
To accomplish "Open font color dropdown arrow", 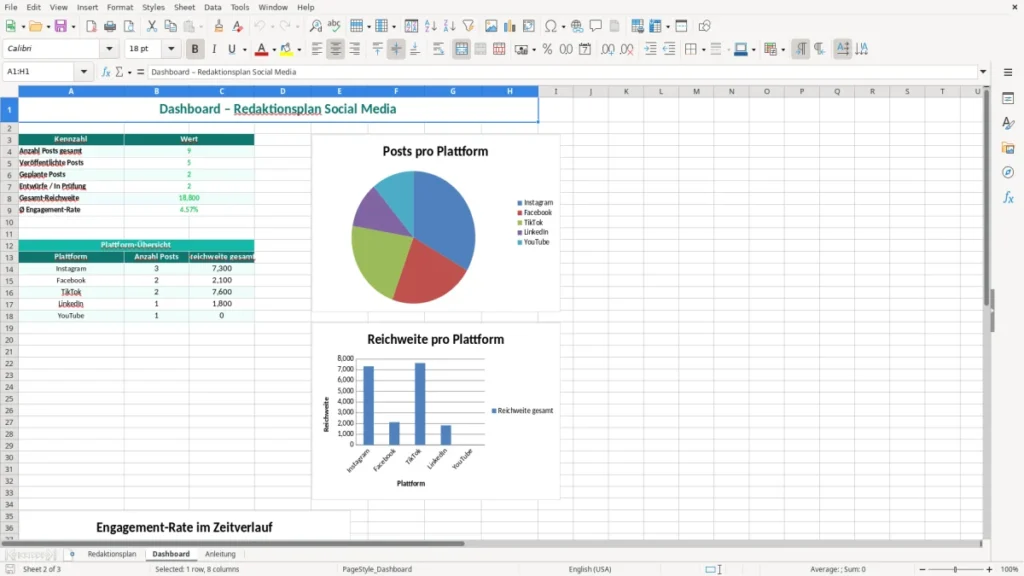I will 274,50.
